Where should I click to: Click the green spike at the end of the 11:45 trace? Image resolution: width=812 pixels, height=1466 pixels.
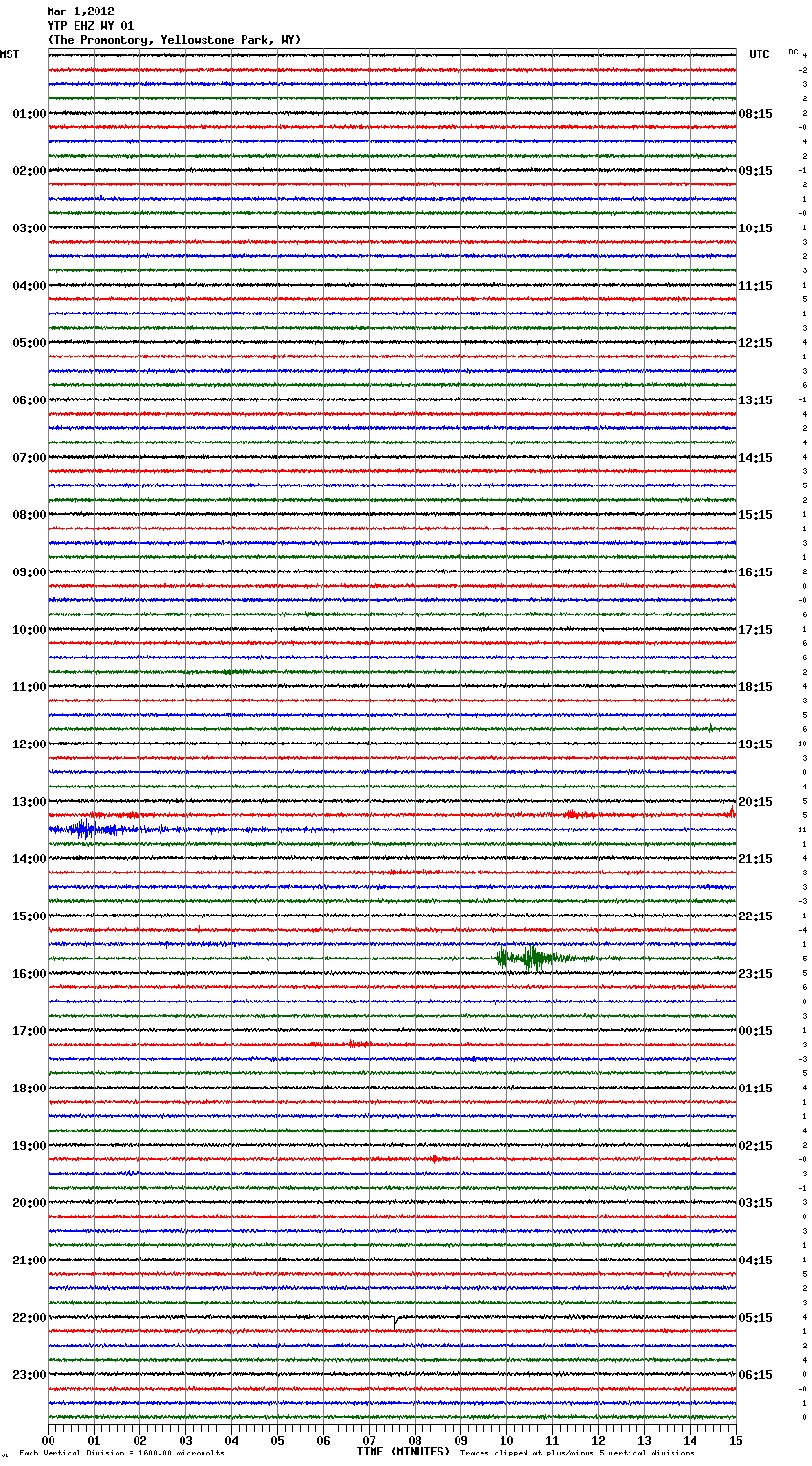pos(711,728)
